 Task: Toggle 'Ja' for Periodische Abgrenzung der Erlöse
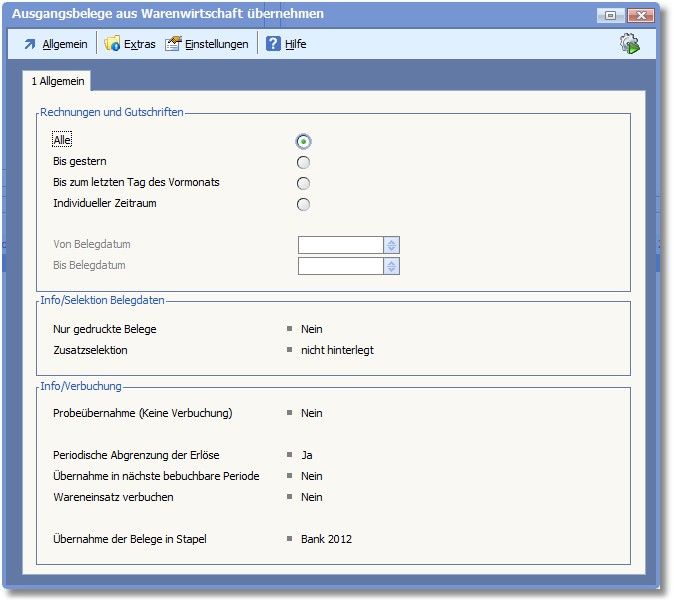(x=307, y=455)
